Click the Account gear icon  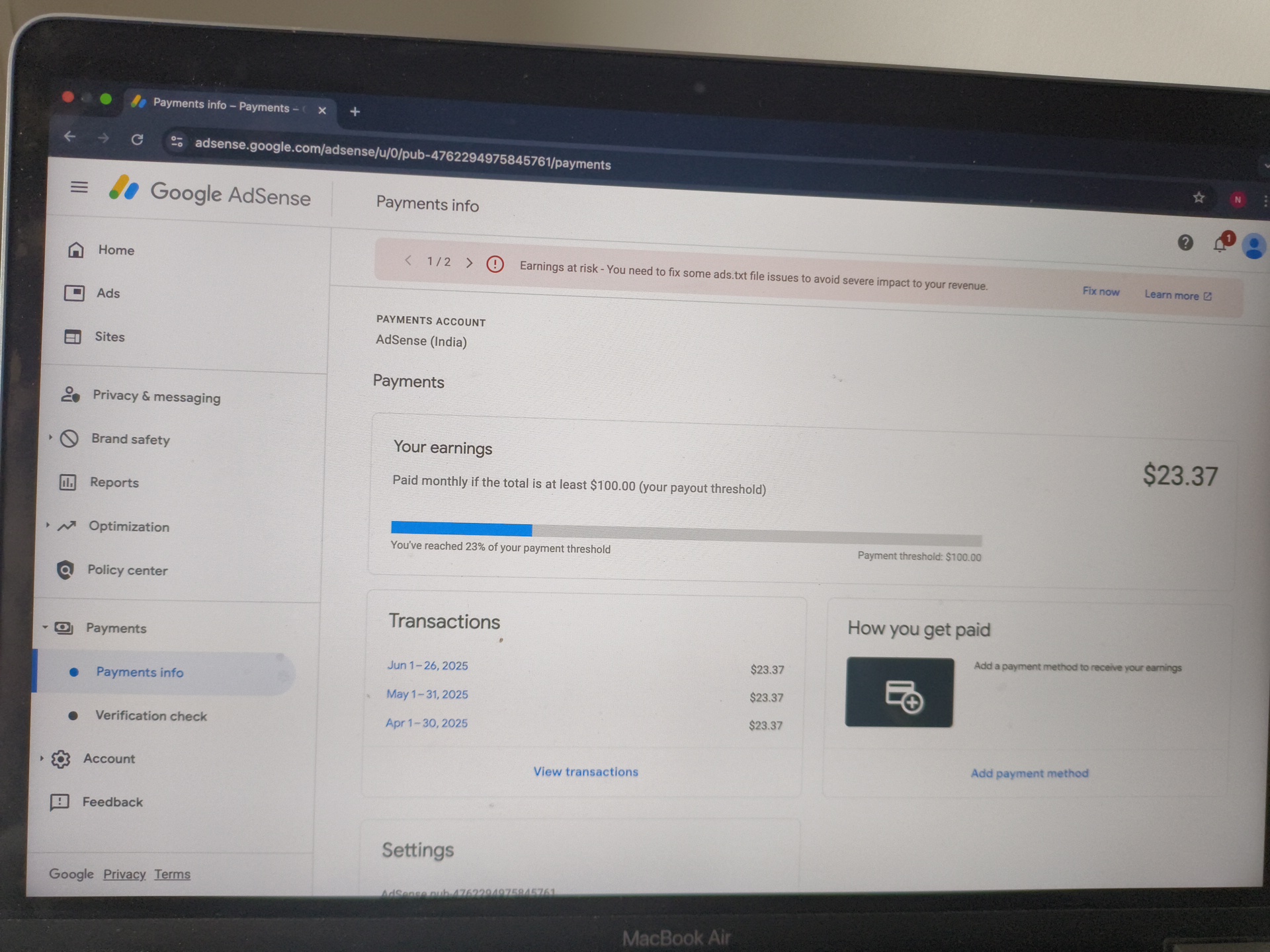click(x=60, y=759)
